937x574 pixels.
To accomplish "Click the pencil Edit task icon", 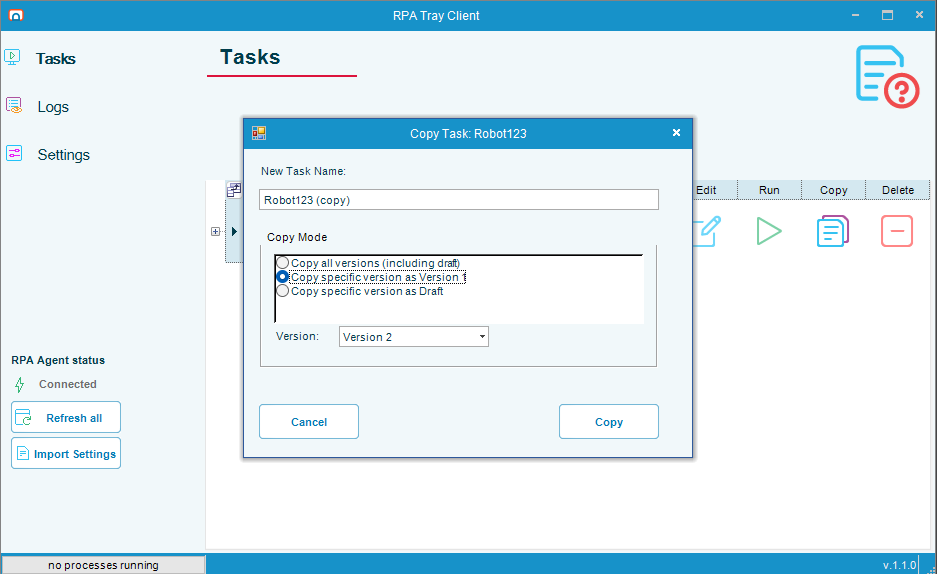I will click(706, 231).
